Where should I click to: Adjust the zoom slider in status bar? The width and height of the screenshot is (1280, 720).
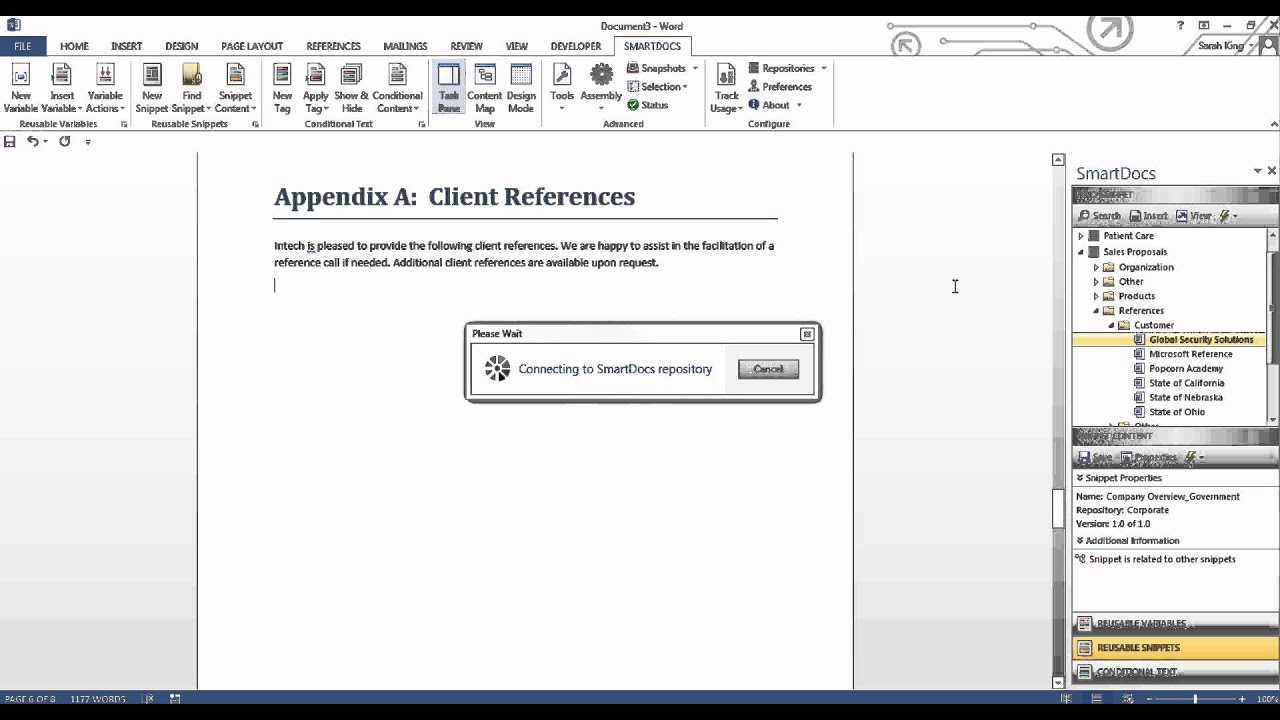(x=1195, y=699)
